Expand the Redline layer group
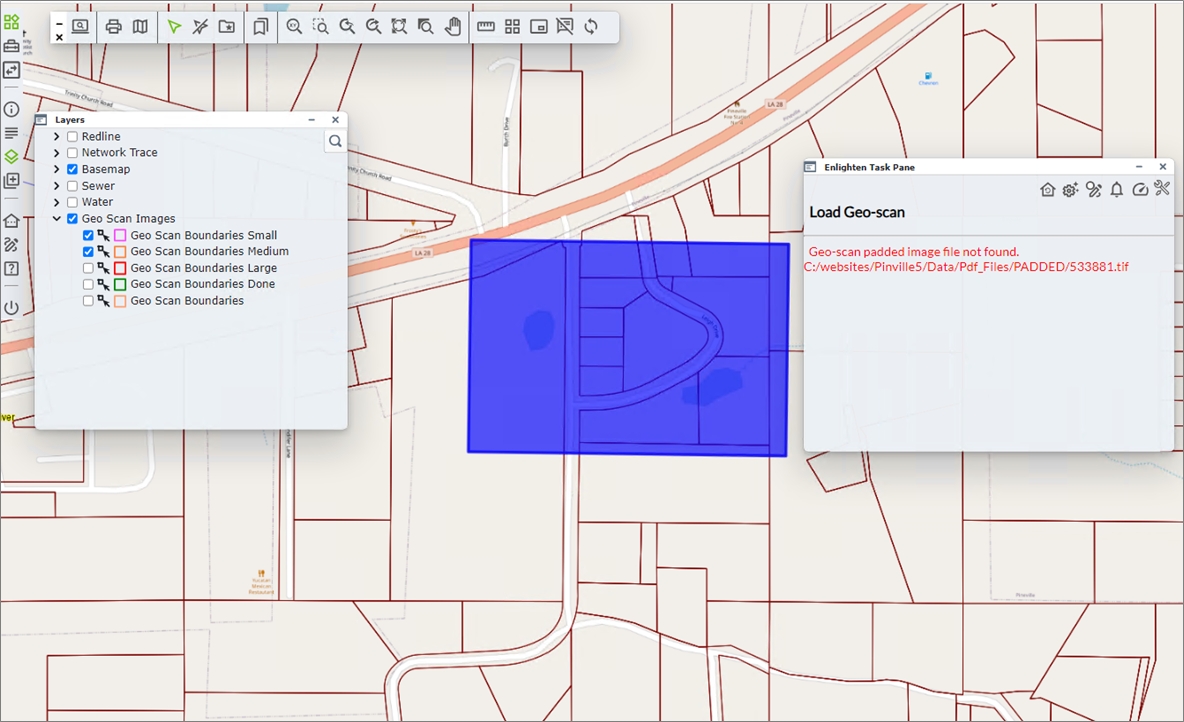The image size is (1184, 722). [x=57, y=137]
